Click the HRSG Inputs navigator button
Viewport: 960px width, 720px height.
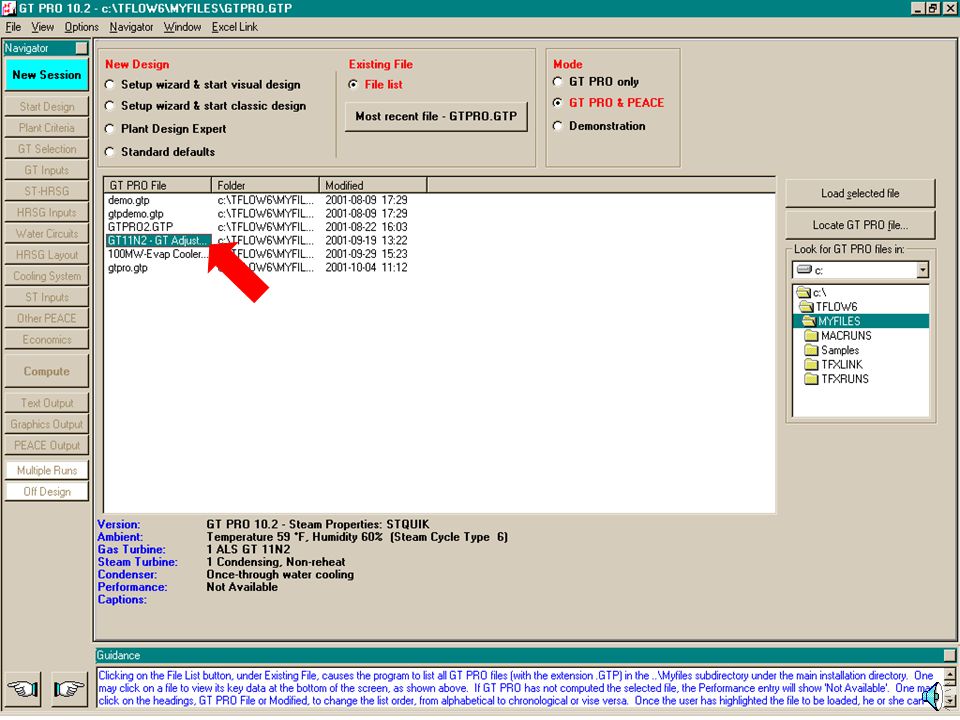point(47,212)
